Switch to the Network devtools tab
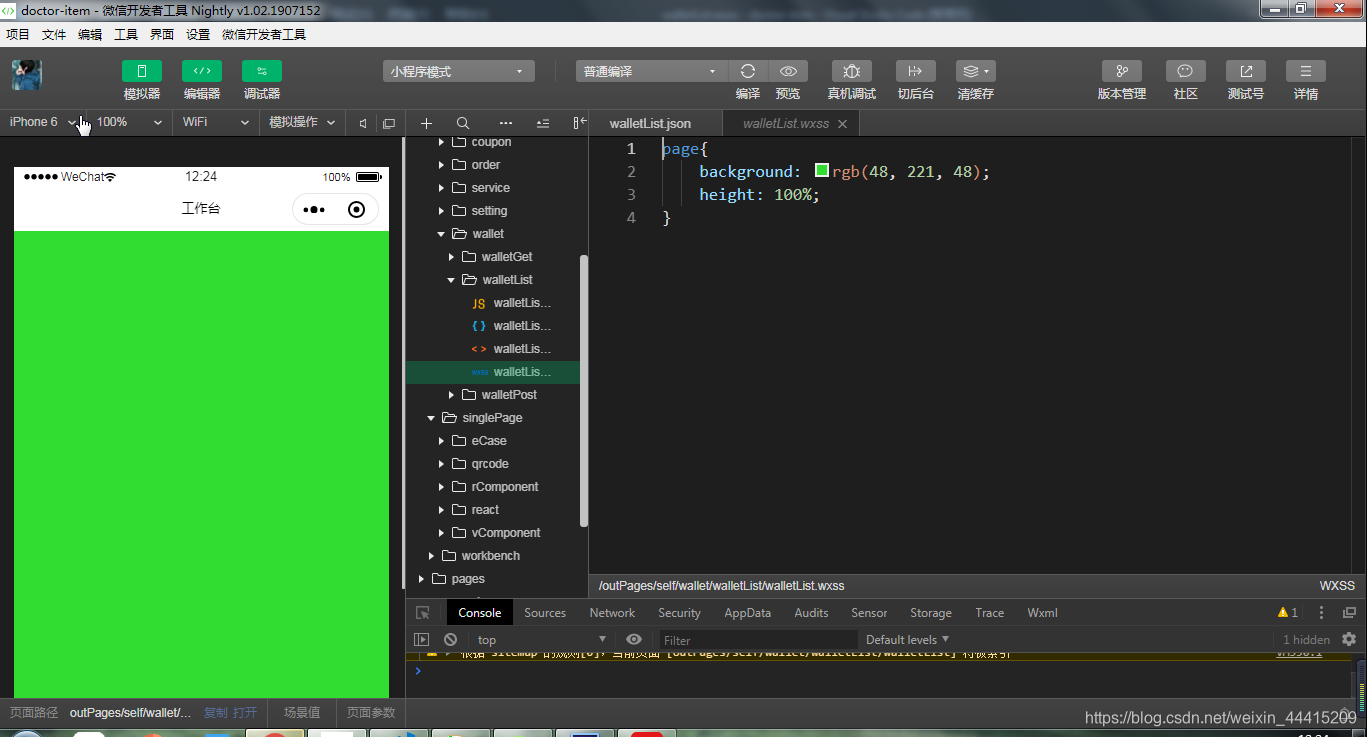The height and width of the screenshot is (737, 1367). (612, 613)
